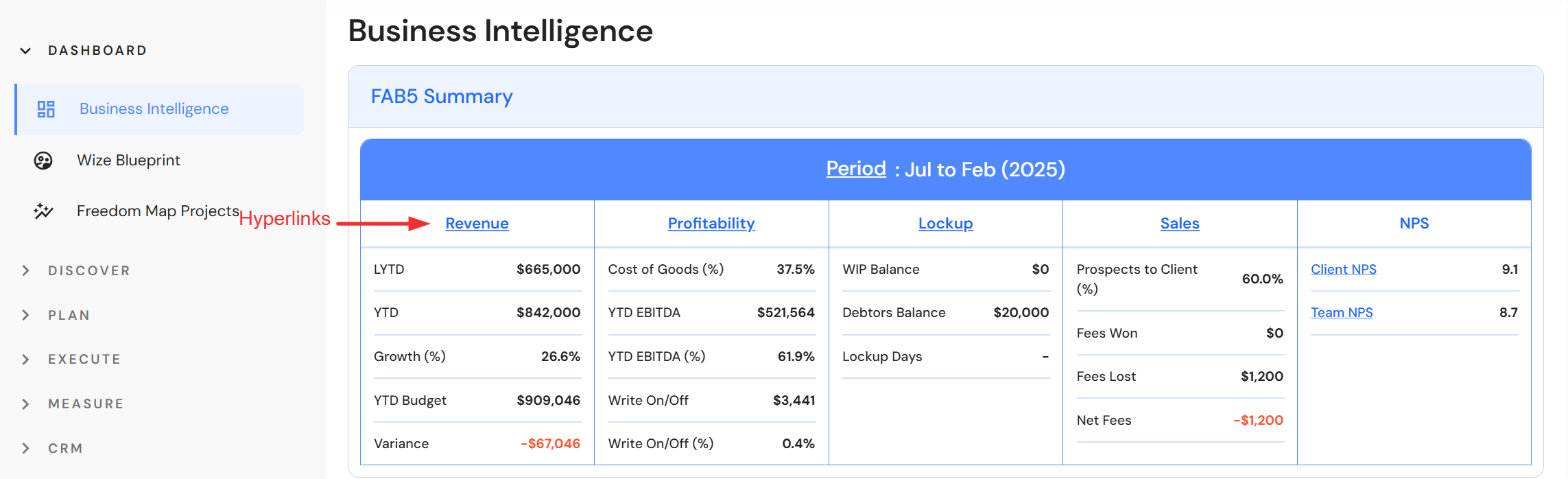
Task: Open the Period hyperlink
Action: click(855, 169)
